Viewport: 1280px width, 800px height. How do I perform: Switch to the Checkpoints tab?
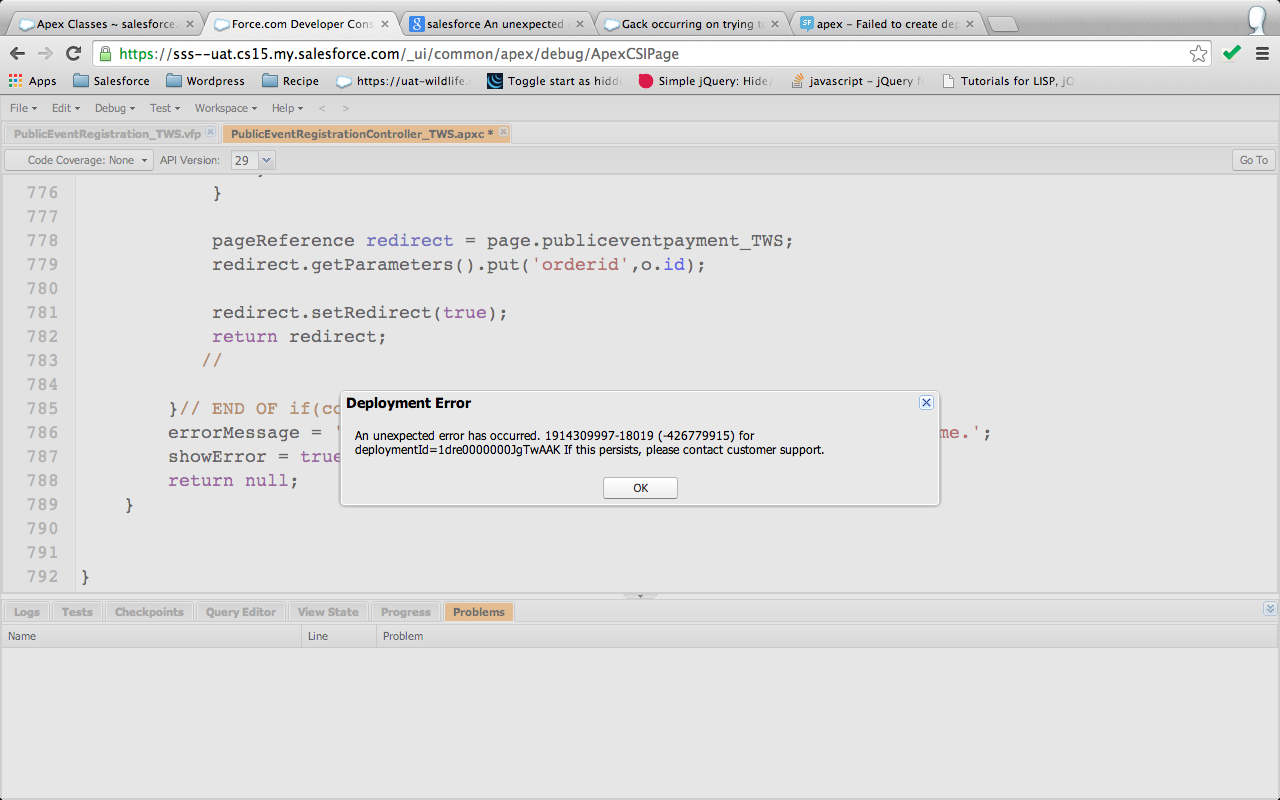149,612
